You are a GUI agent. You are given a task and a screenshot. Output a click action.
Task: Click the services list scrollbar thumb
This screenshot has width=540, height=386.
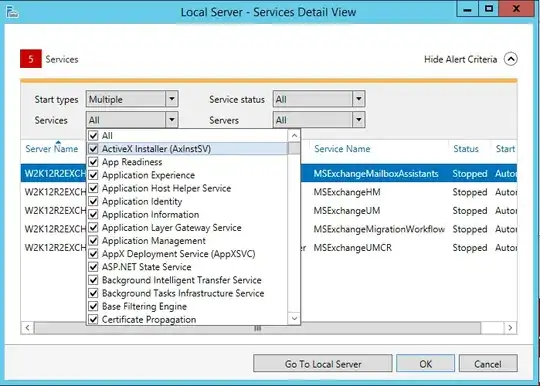294,148
